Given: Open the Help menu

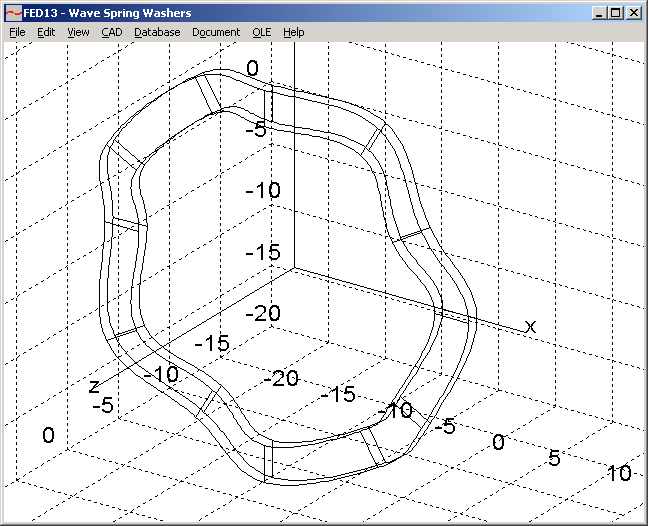Looking at the screenshot, I should (x=293, y=32).
